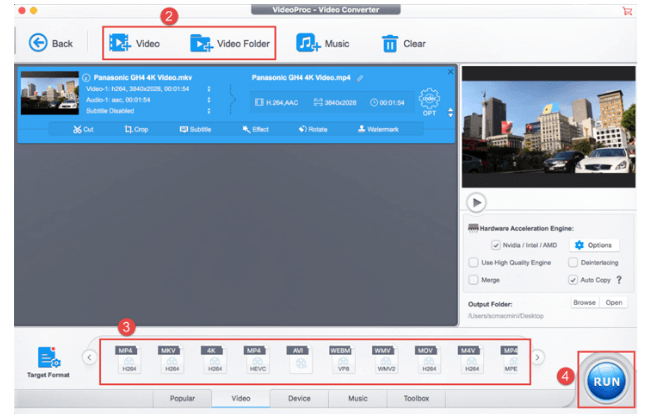Open the Cut tool

click(83, 129)
